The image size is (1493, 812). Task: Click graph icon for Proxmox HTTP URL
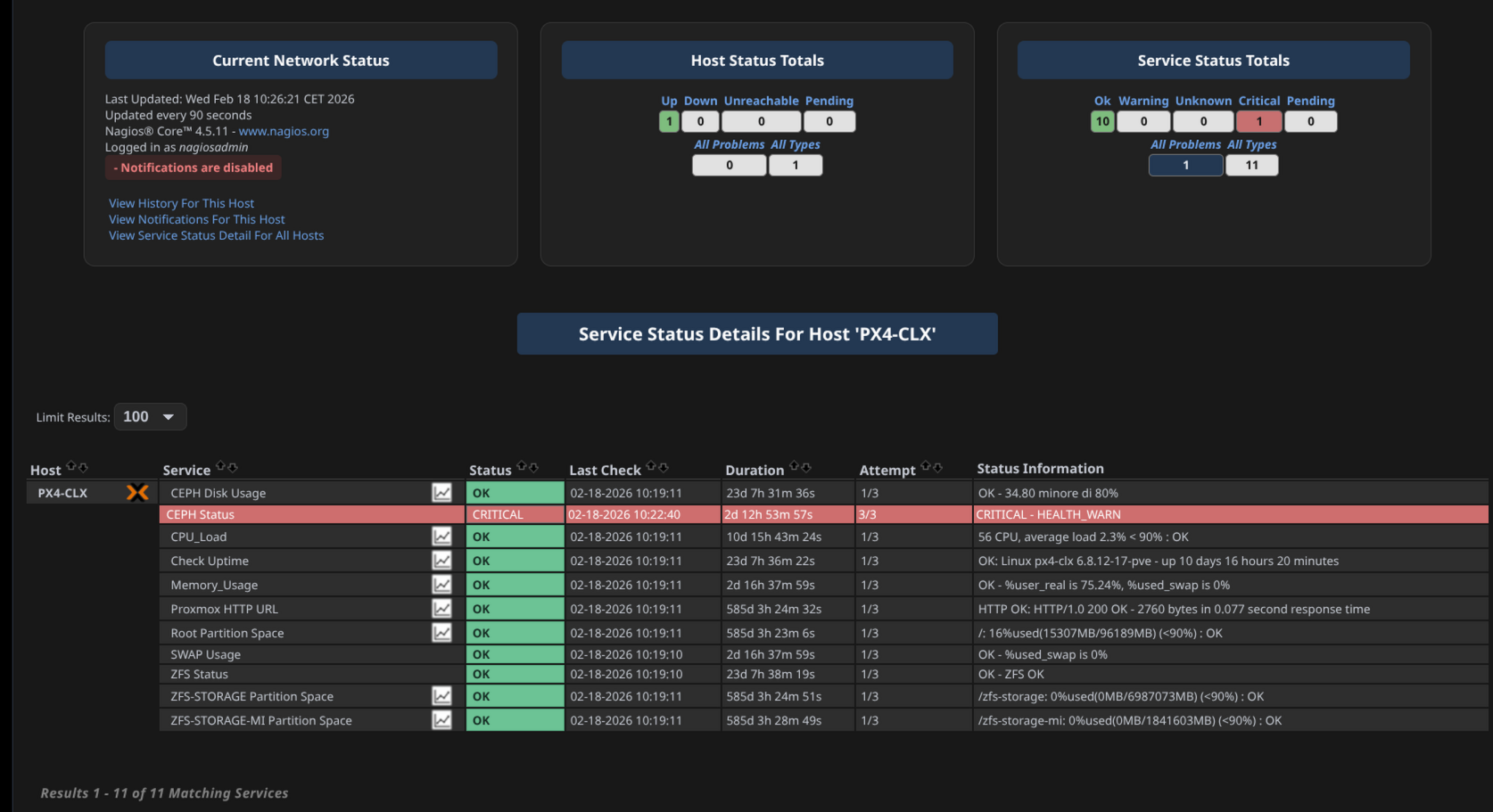pyautogui.click(x=441, y=608)
